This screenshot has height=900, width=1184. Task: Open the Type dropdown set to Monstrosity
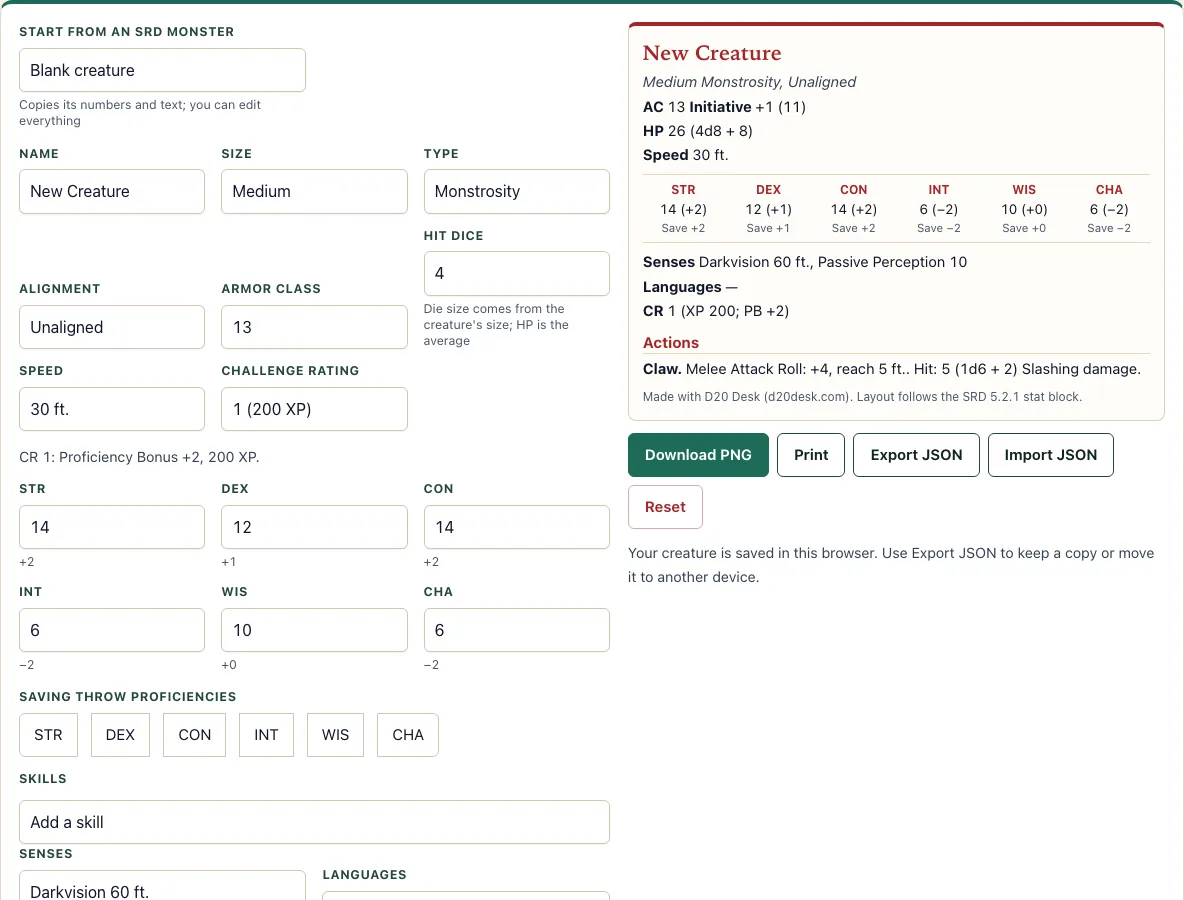click(516, 192)
